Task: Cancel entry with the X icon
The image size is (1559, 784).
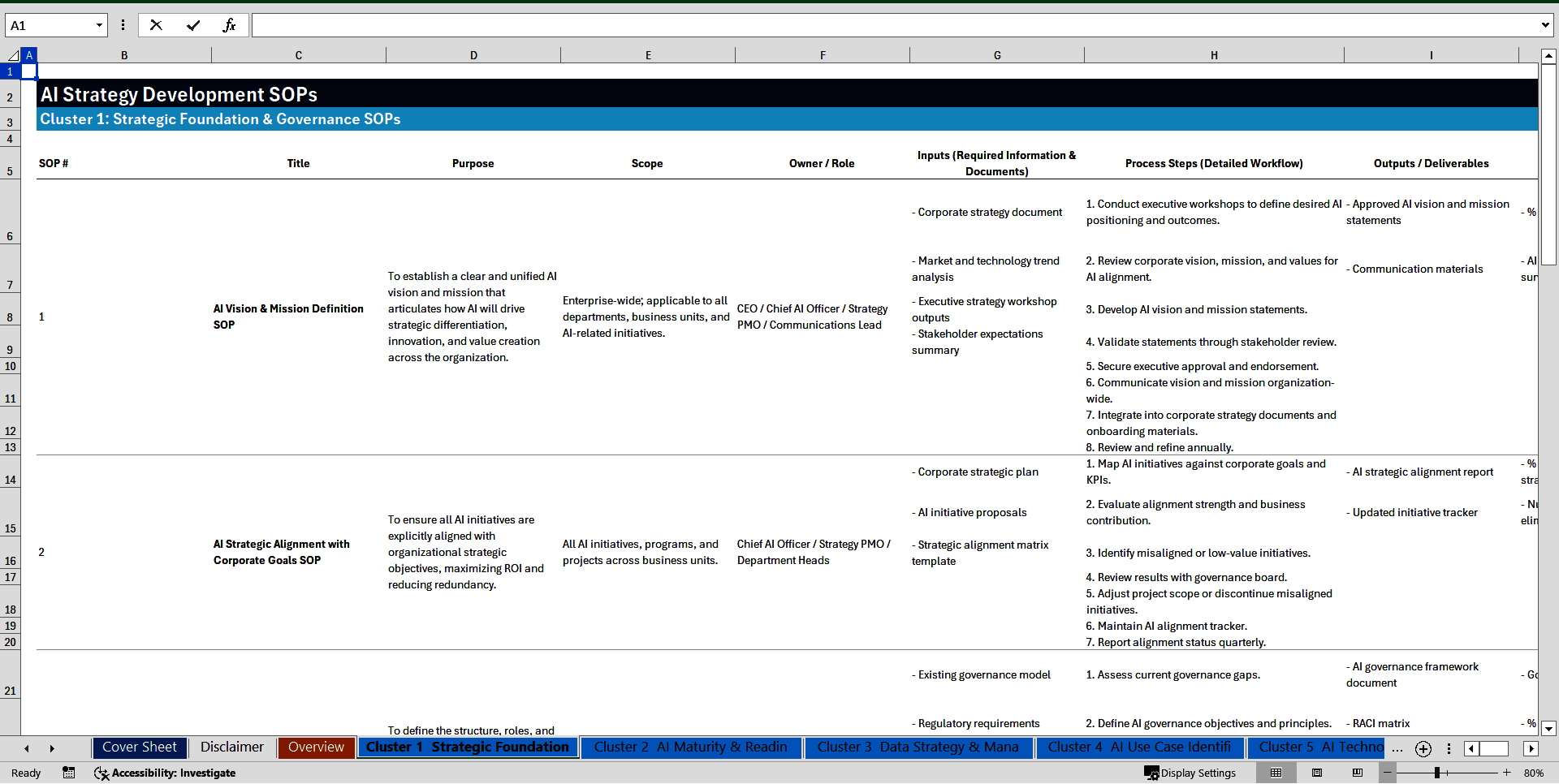Action: (x=156, y=24)
